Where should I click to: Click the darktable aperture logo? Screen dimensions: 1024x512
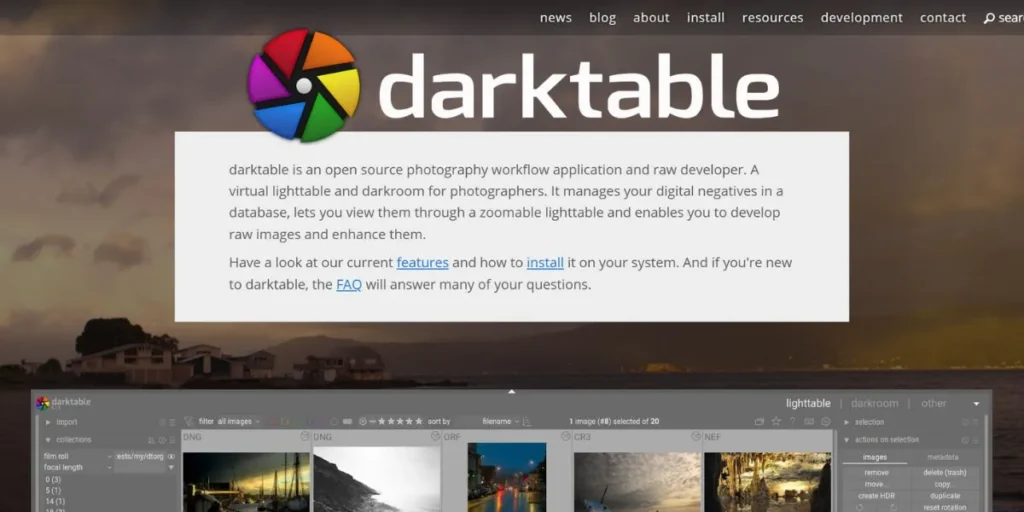[303, 85]
